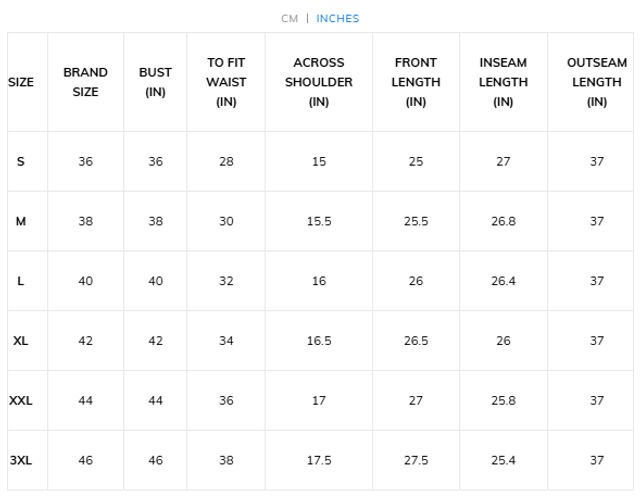Select the M size row label
The height and width of the screenshot is (503, 640).
point(21,221)
